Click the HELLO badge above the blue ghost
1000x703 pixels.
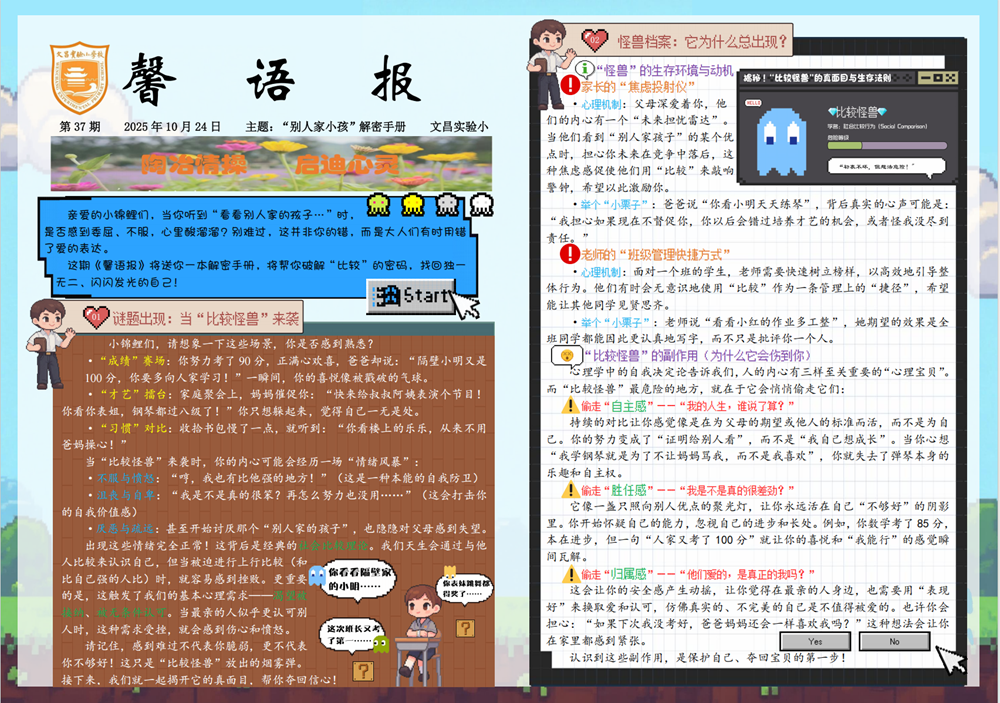pyautogui.click(x=753, y=103)
